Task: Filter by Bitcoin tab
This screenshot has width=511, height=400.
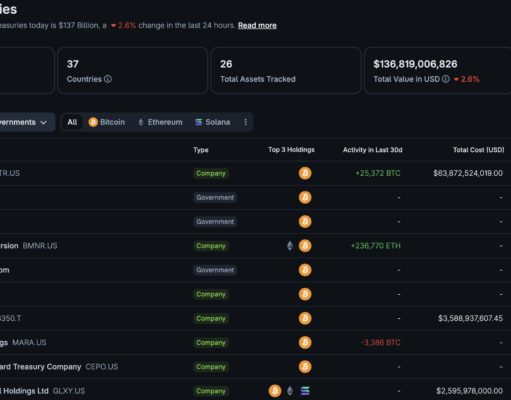Action: (107, 122)
